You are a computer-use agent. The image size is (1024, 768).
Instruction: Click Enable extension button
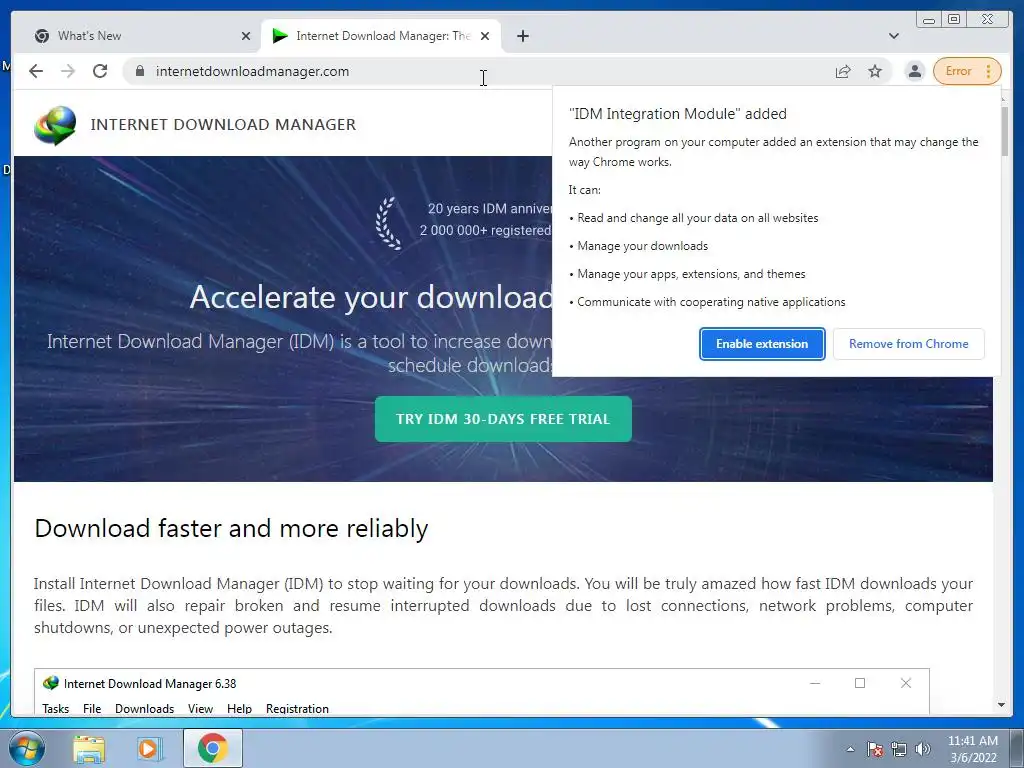click(762, 344)
